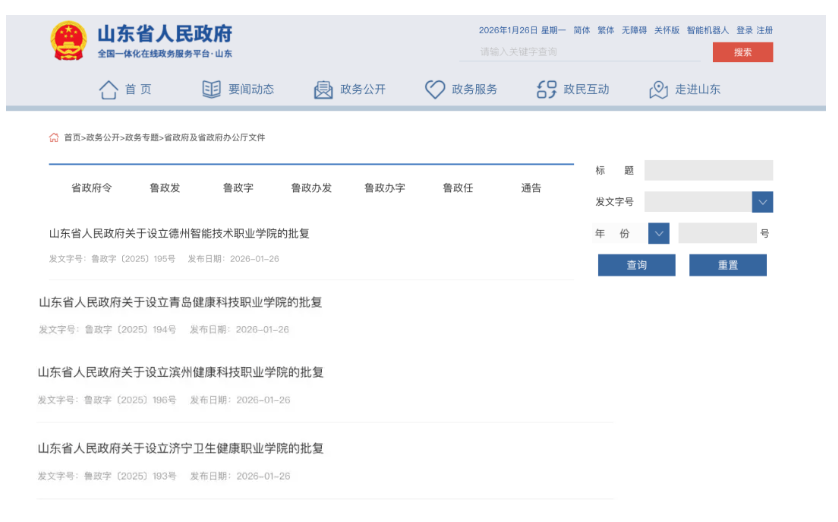838x522 pixels.
Task: Click the 标题 input field
Action: [x=708, y=171]
